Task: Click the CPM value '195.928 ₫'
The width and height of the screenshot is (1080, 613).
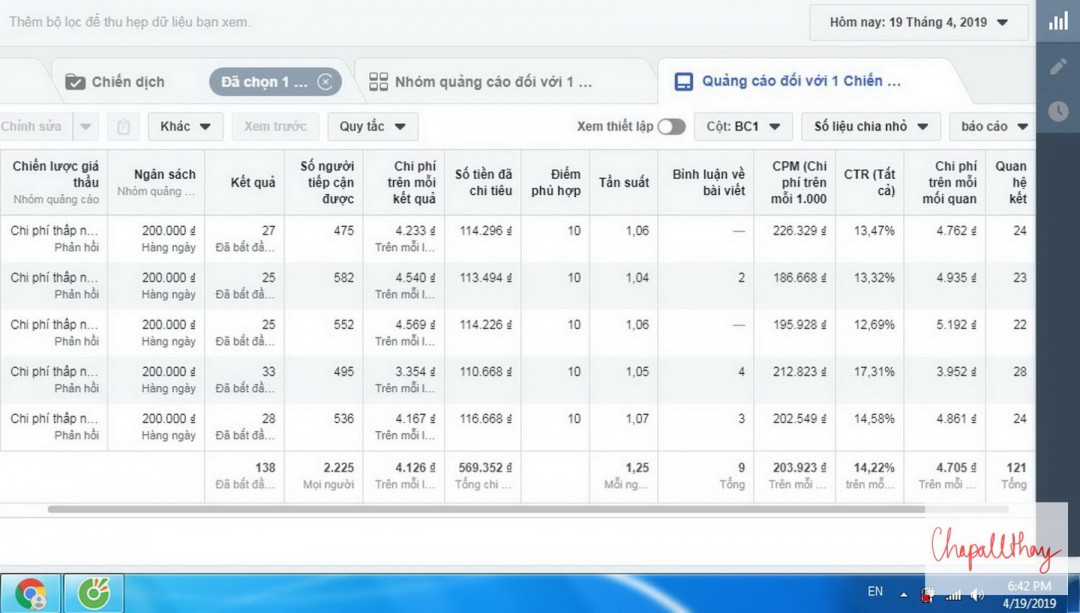Action: 799,324
